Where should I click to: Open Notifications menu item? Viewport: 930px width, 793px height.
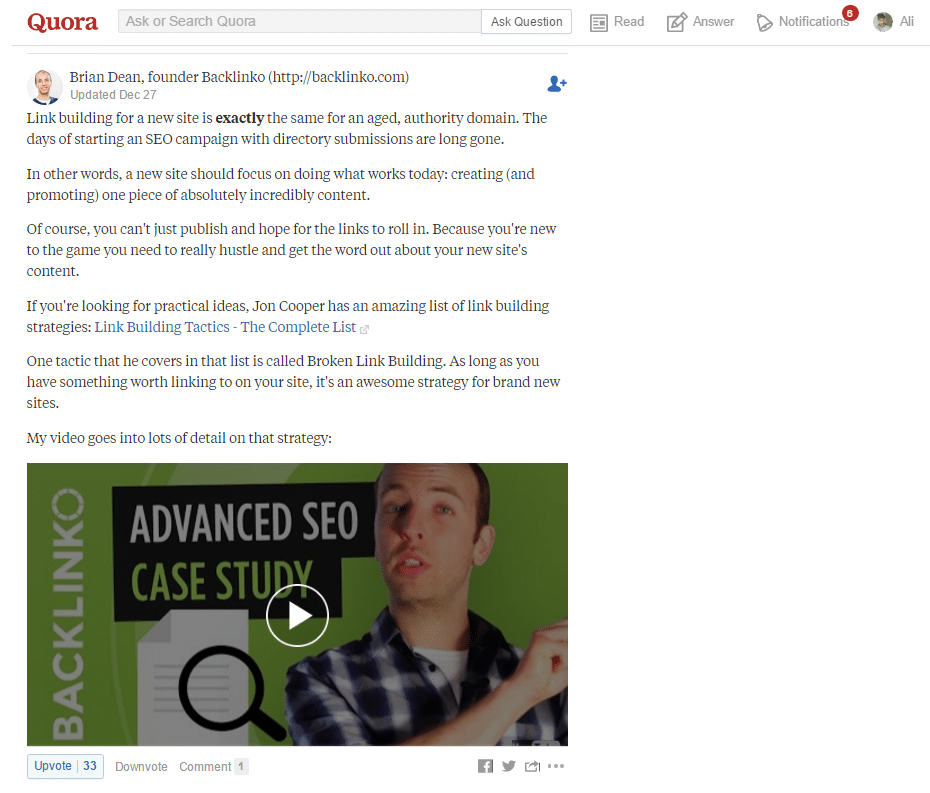point(813,21)
